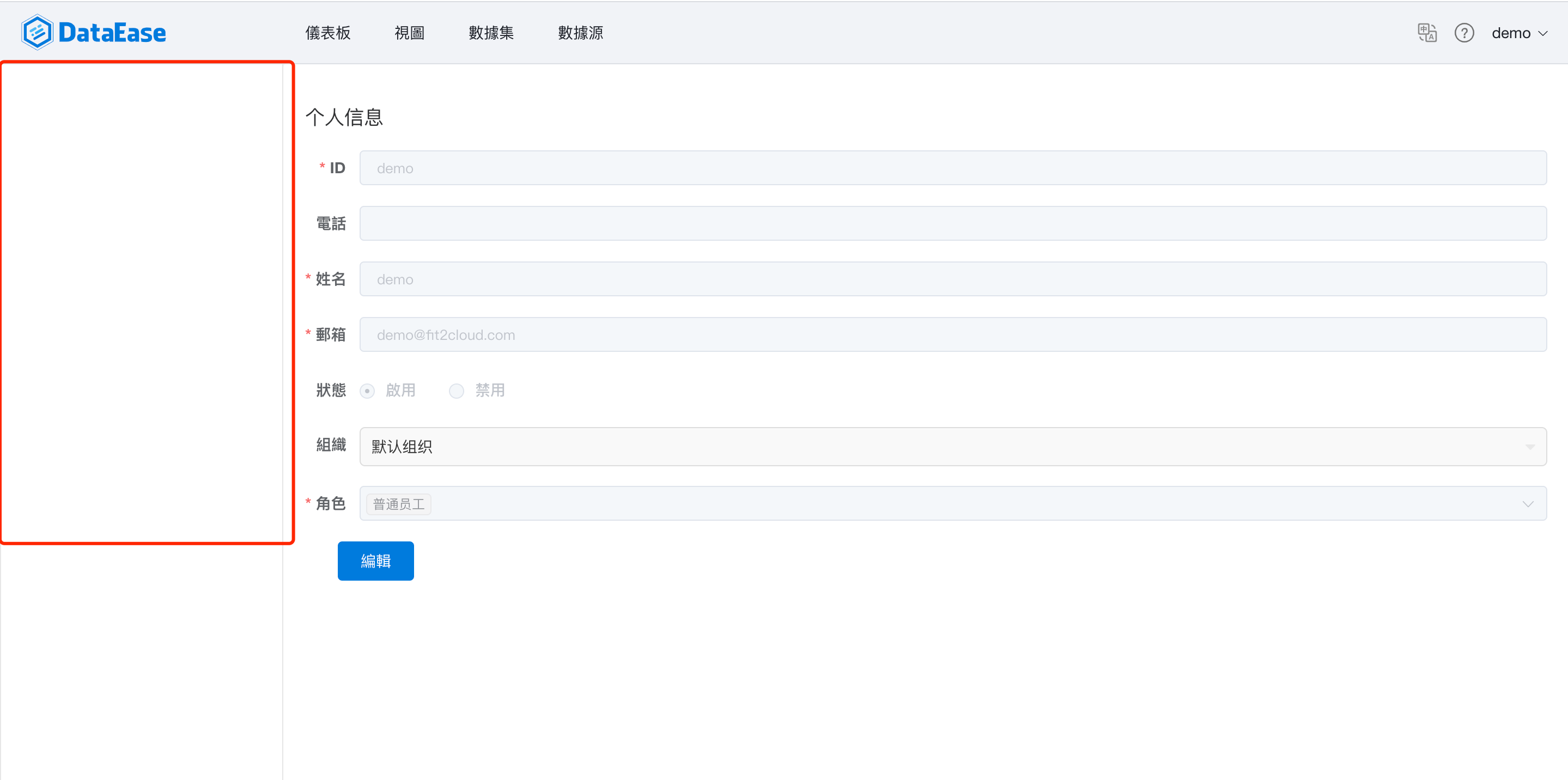Image resolution: width=1568 pixels, height=780 pixels.
Task: Click the 角色 dropdown chevron arrow
Action: [x=1527, y=504]
